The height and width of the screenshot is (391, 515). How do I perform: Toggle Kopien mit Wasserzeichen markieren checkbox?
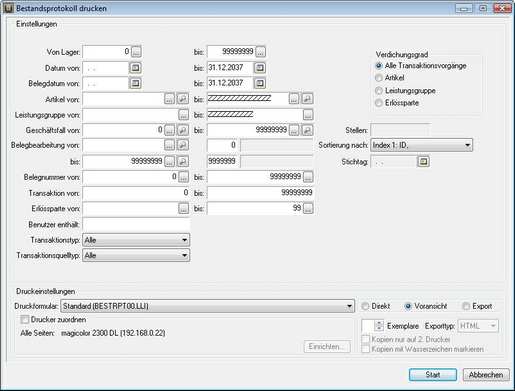tap(366, 349)
